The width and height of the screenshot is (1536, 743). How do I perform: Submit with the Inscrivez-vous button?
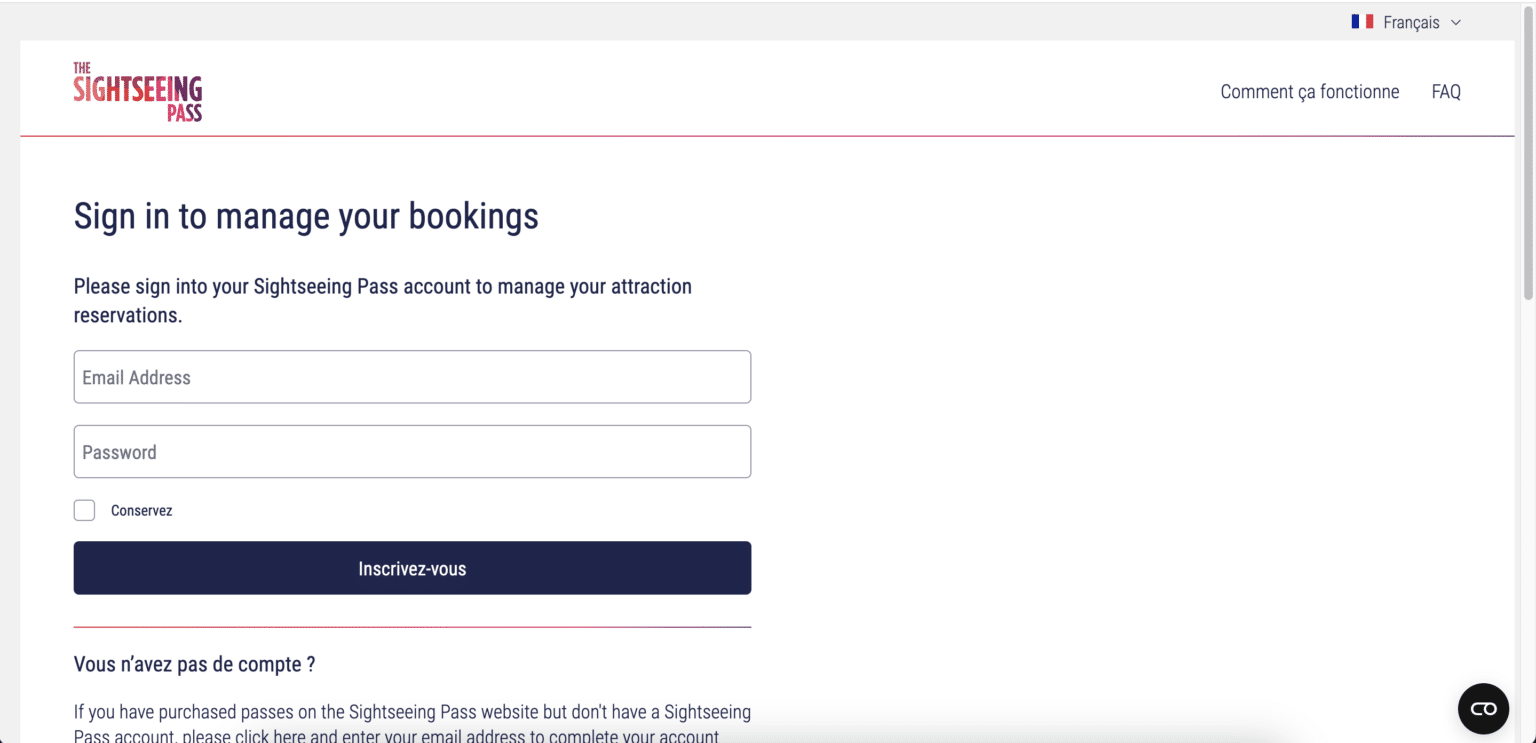(x=412, y=568)
